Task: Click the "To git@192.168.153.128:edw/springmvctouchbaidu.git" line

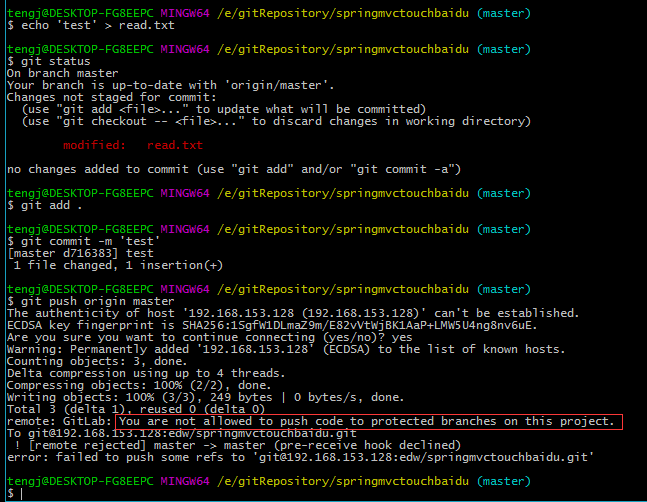Action: pos(182,434)
